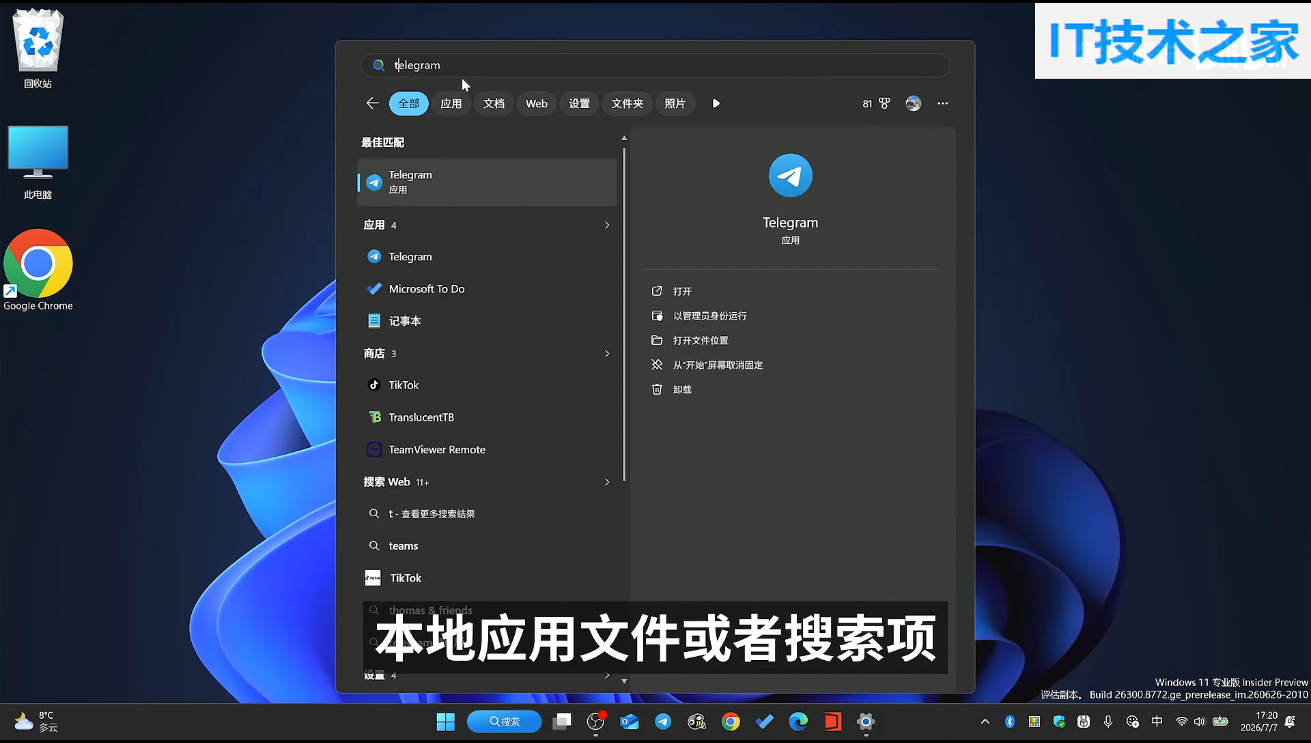Open Outlook from the taskbar
The image size is (1311, 743).
click(629, 721)
